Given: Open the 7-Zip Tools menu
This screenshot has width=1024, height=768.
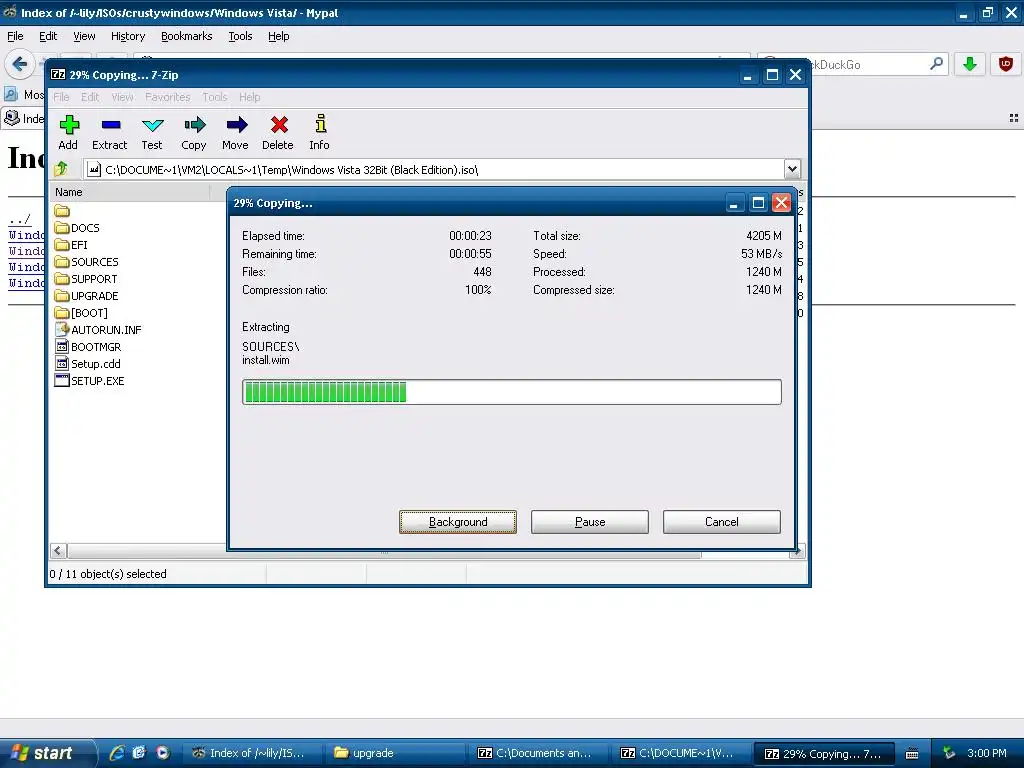Looking at the screenshot, I should pos(215,97).
